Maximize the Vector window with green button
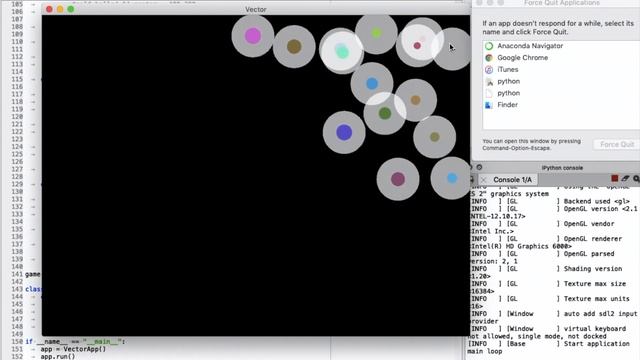640x360 pixels. coord(71,9)
